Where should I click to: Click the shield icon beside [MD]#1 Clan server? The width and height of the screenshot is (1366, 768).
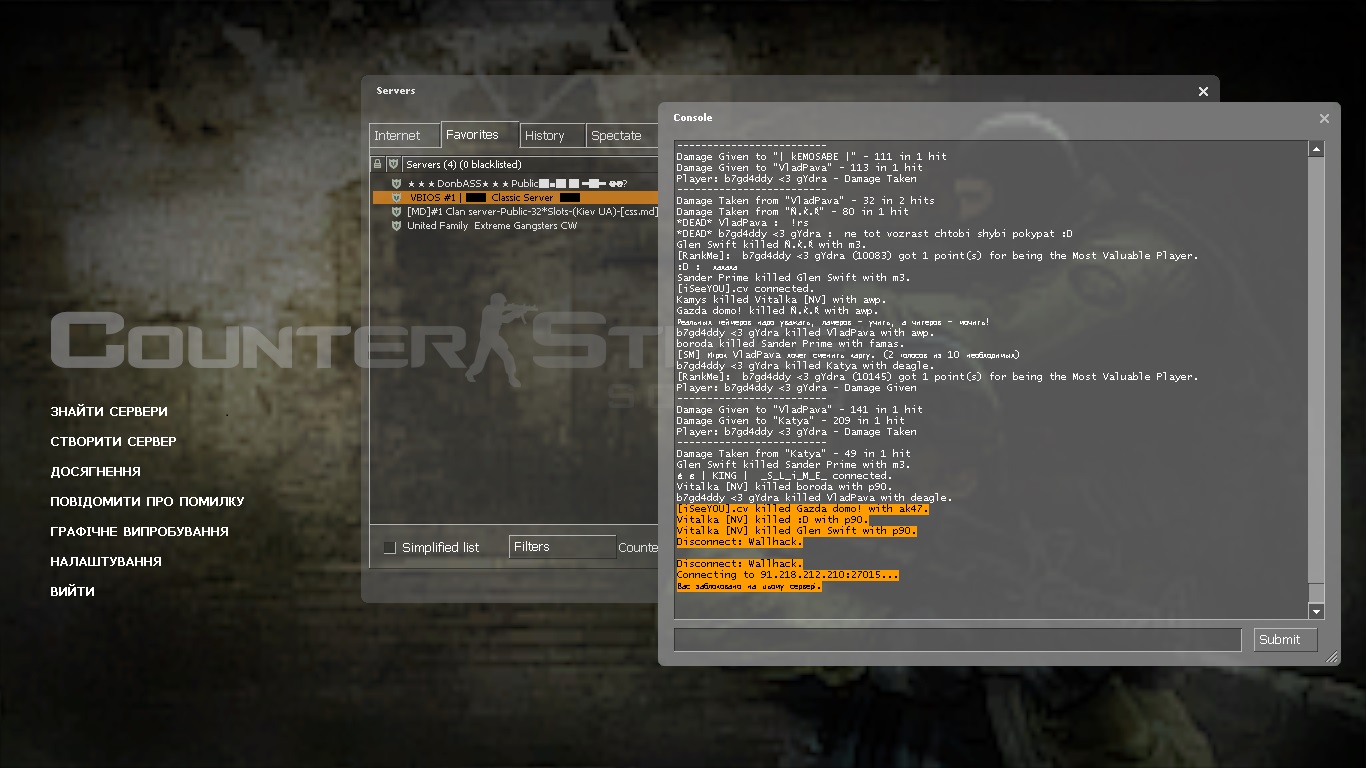pyautogui.click(x=397, y=212)
